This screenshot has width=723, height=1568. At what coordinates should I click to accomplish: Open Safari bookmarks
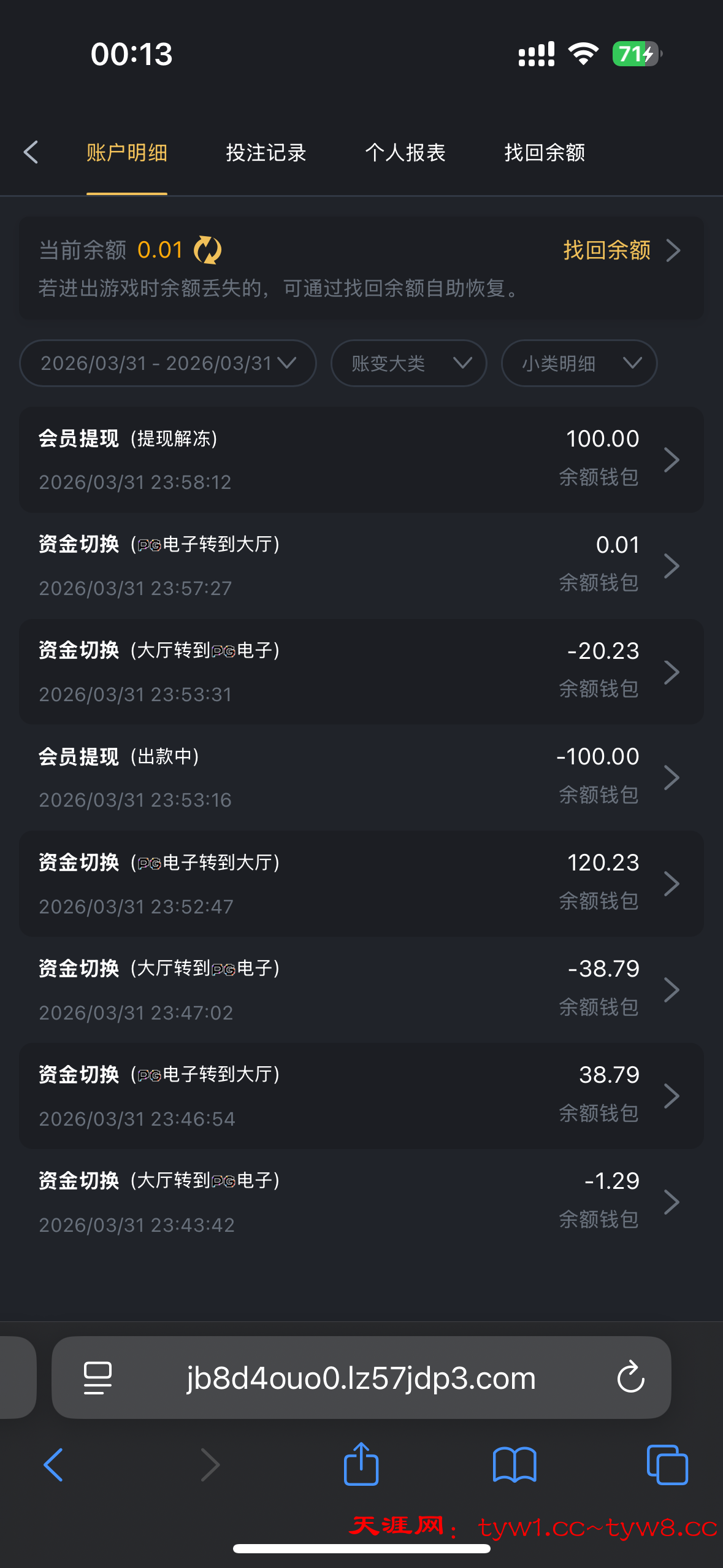coord(515,1464)
